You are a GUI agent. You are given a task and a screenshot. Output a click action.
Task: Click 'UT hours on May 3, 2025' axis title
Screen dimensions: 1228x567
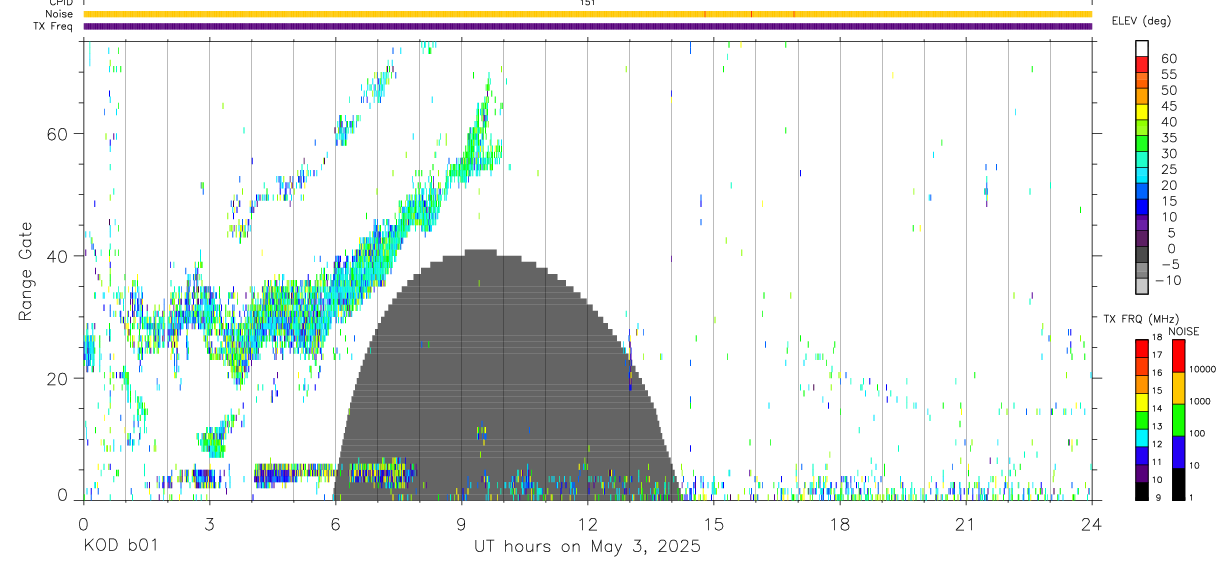pyautogui.click(x=587, y=547)
